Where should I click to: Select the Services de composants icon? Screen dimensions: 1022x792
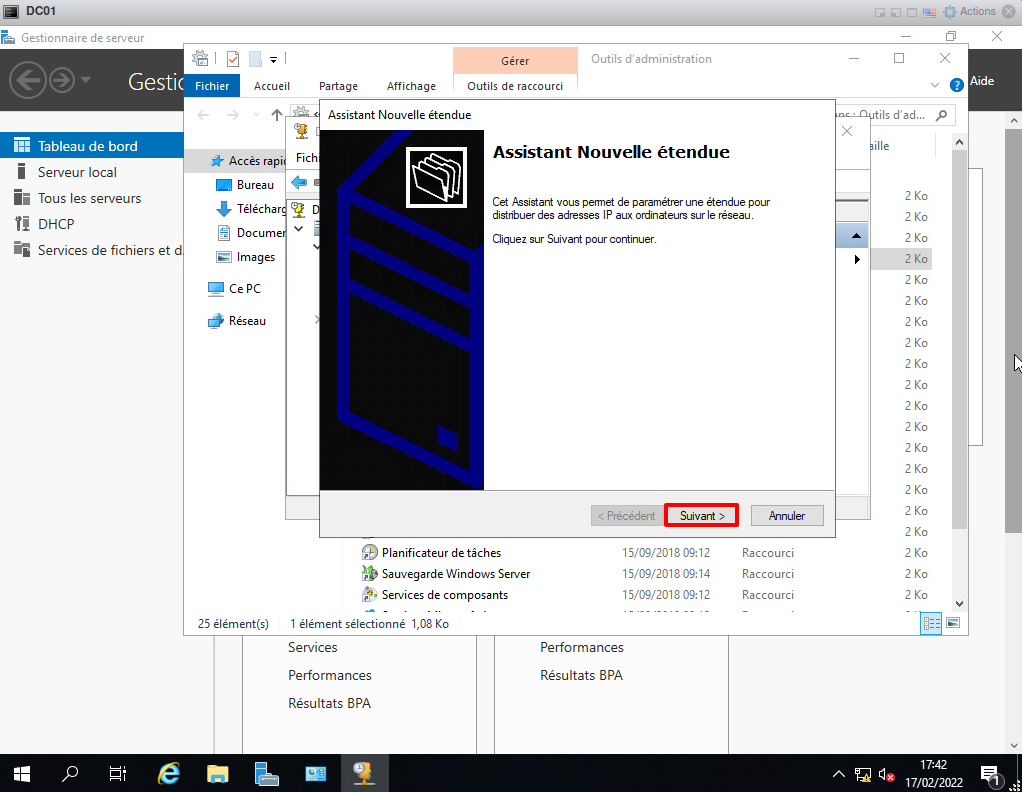click(x=369, y=595)
